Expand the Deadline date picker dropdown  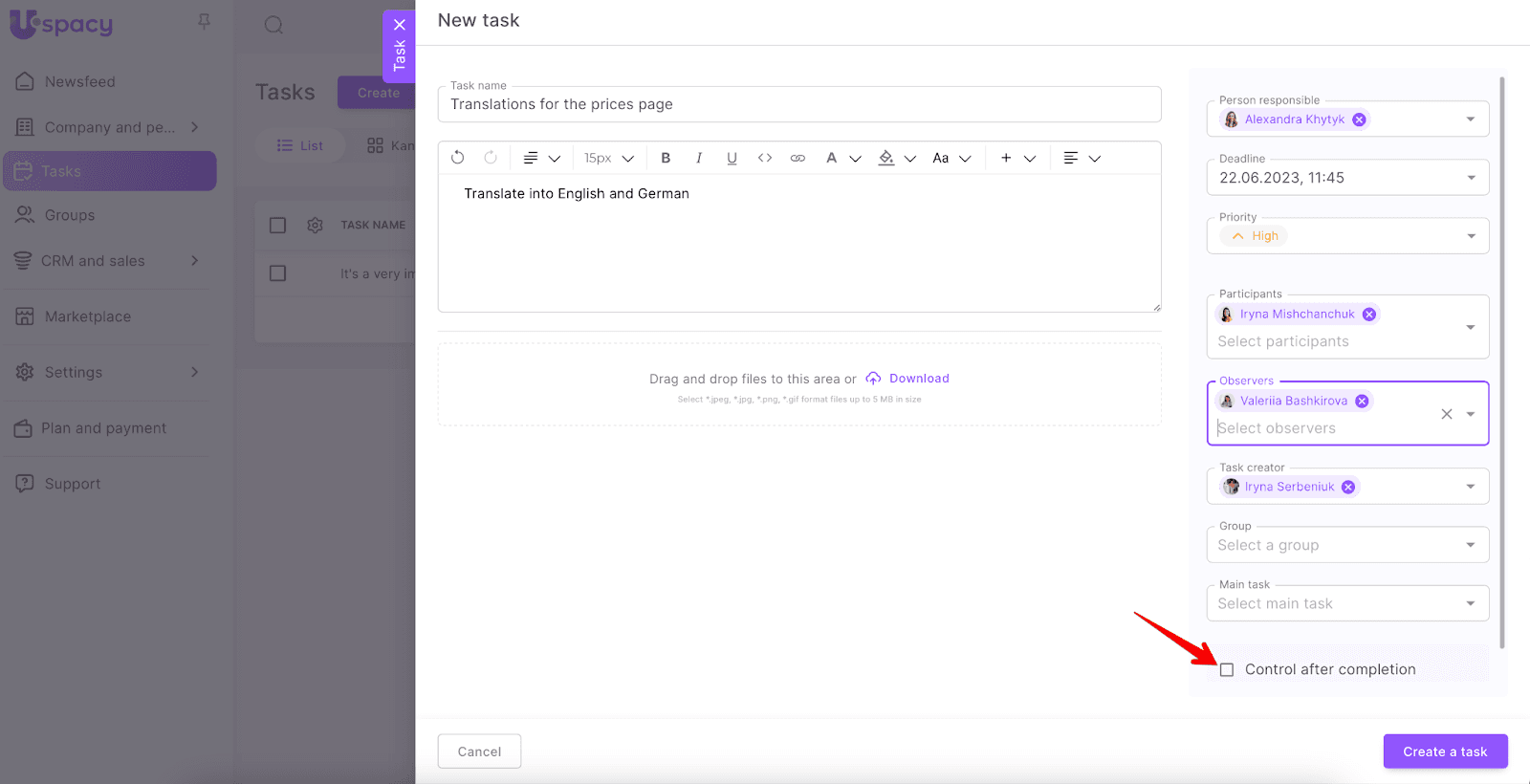point(1471,178)
